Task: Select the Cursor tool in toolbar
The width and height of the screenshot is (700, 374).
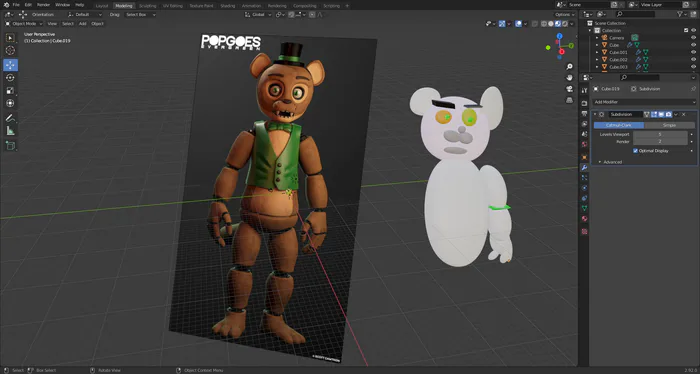Action: click(x=10, y=50)
